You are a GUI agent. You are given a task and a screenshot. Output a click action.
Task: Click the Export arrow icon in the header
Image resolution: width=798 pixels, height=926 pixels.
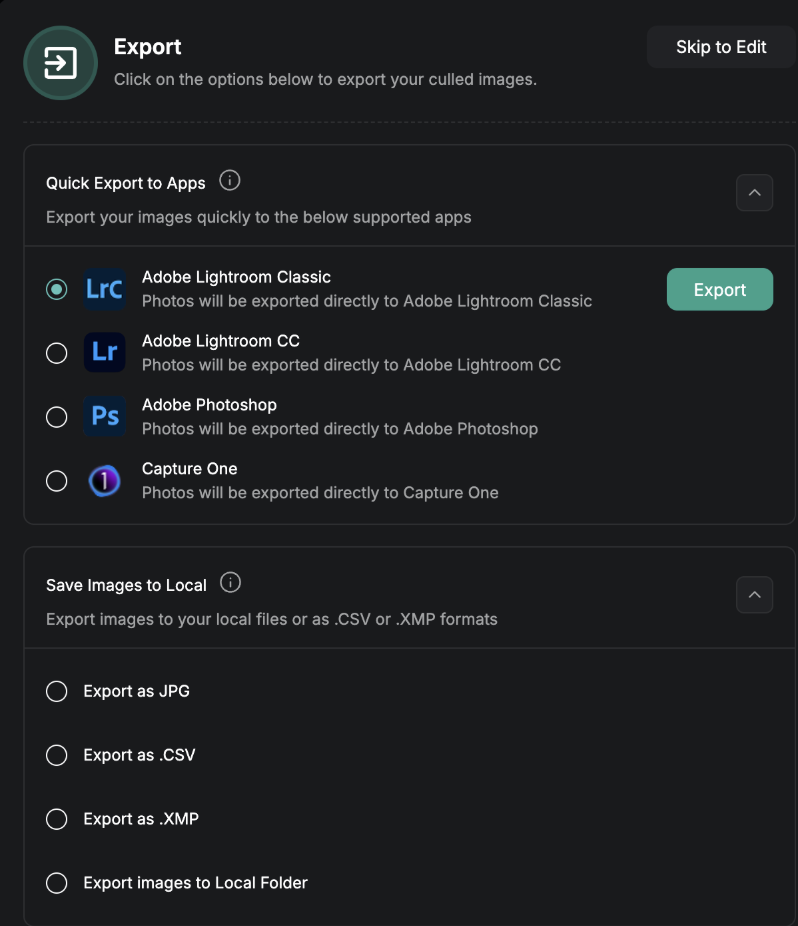point(58,63)
